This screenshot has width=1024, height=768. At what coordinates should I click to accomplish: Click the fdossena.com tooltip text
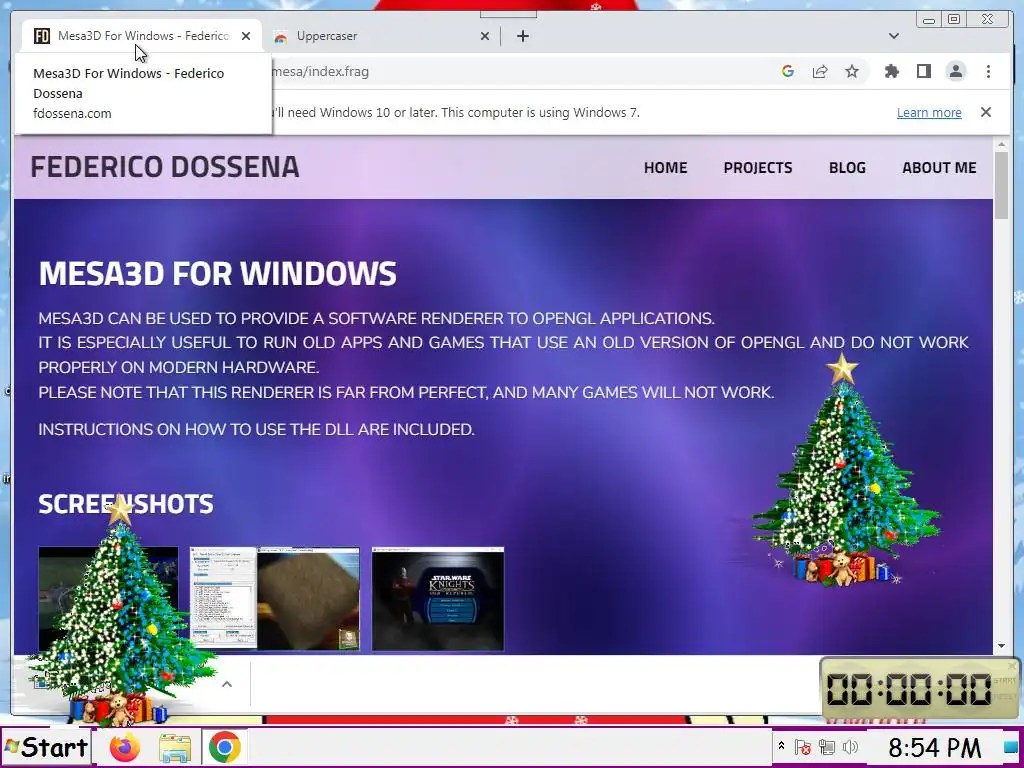point(72,114)
